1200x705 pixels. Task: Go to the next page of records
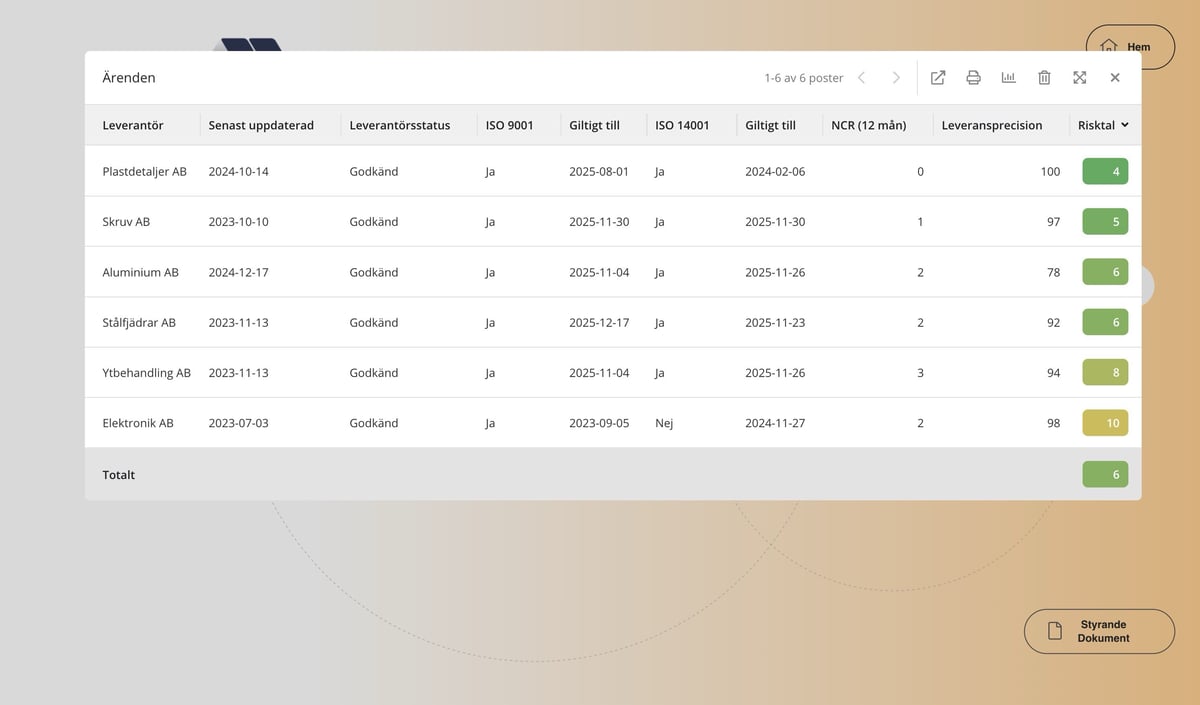pyautogui.click(x=896, y=78)
